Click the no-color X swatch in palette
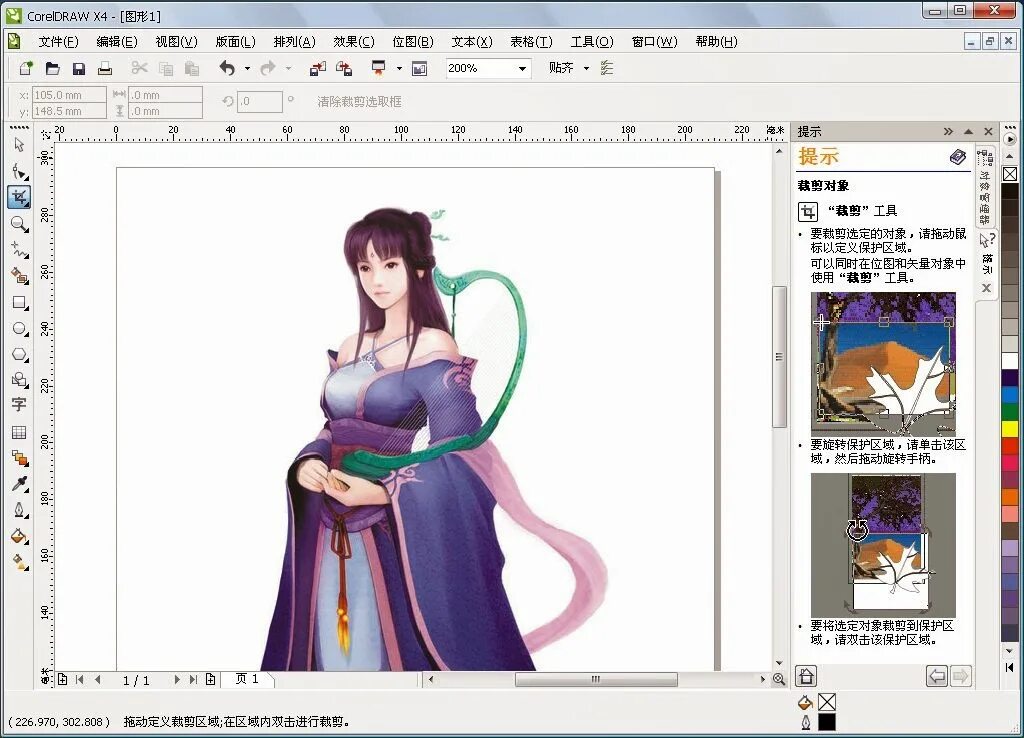This screenshot has height=738, width=1024. [1010, 174]
